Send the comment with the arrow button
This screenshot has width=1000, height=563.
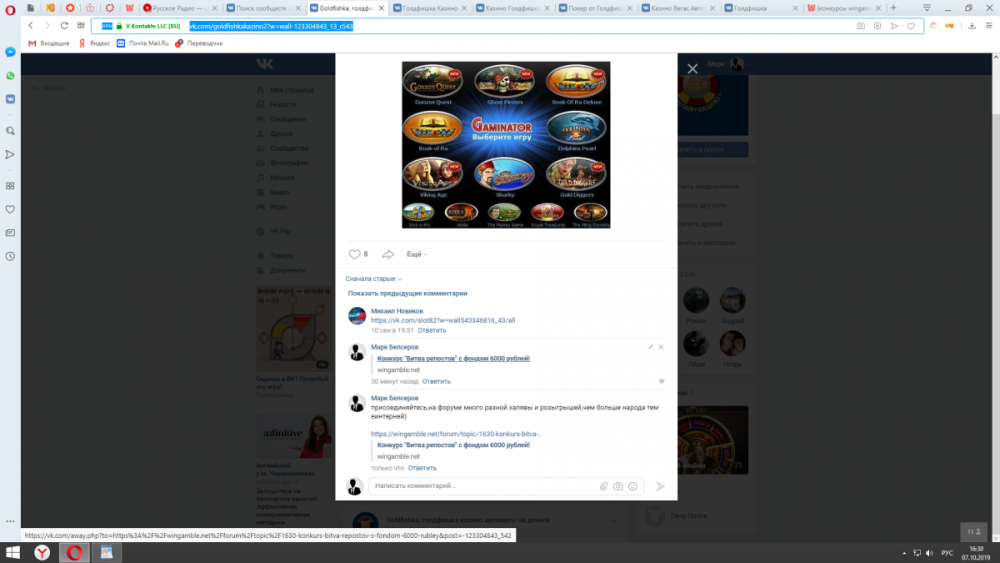point(661,486)
